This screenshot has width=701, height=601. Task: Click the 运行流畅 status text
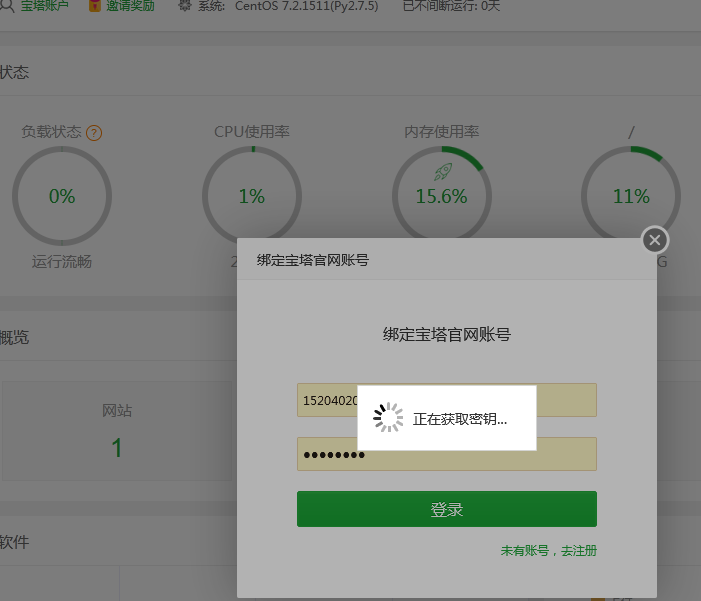click(x=62, y=262)
